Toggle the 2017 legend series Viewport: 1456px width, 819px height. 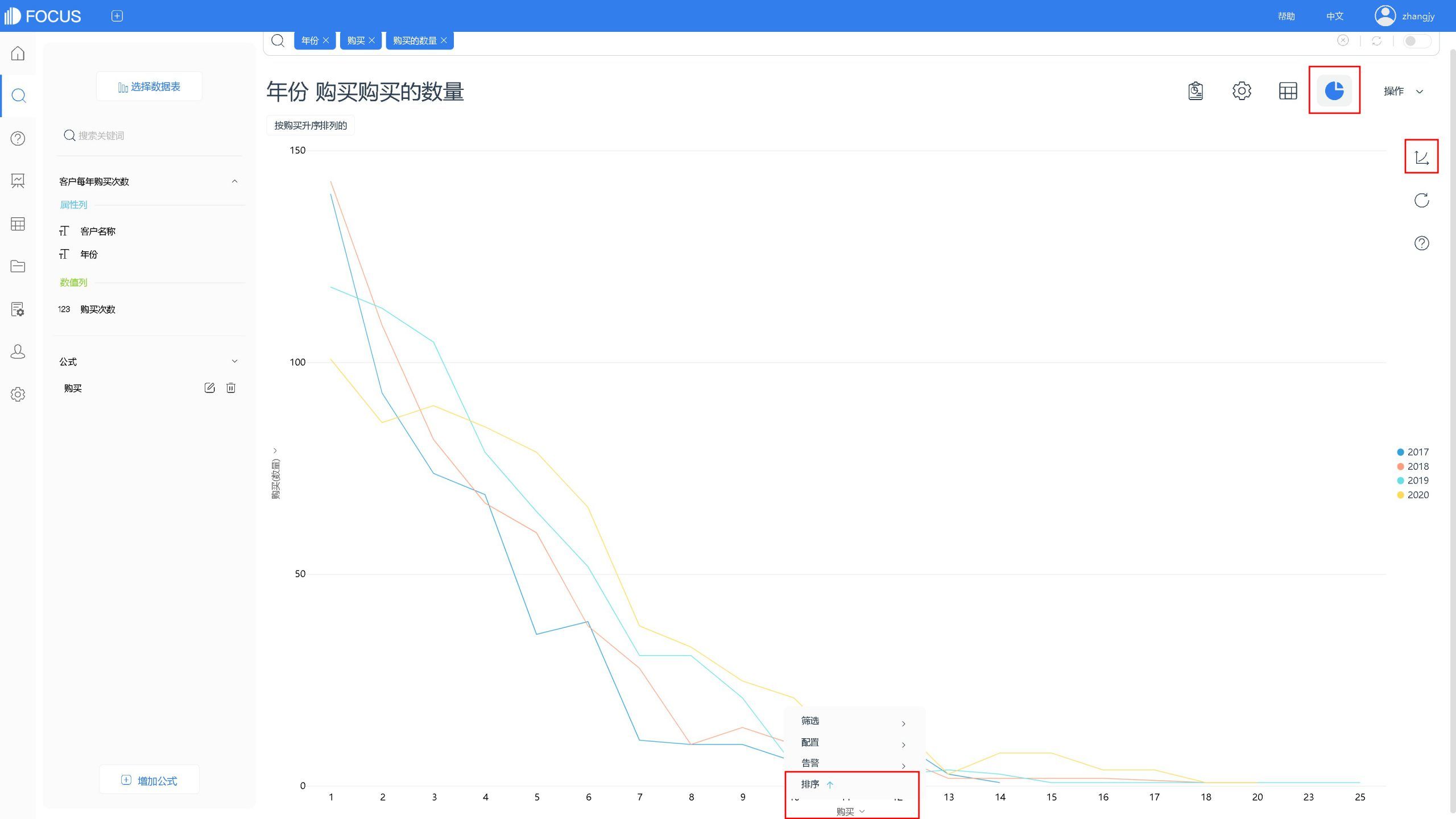1413,452
